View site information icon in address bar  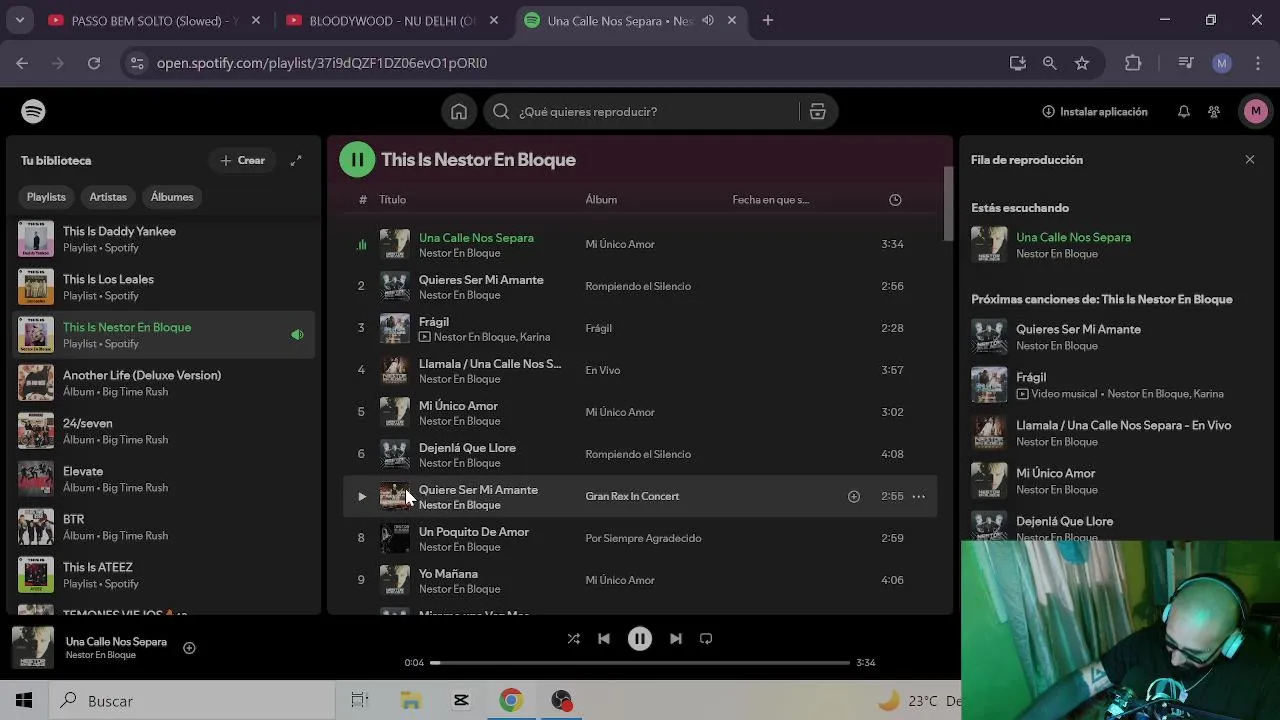point(137,63)
